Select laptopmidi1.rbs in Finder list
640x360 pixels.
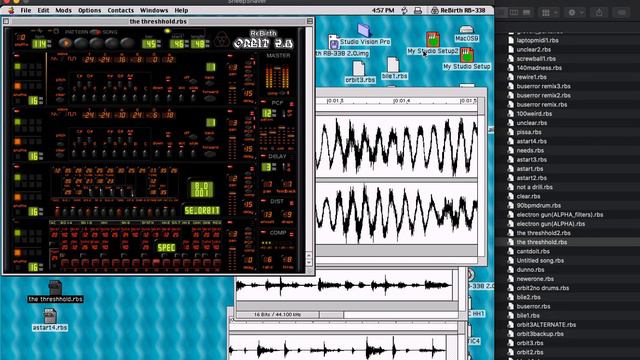537,40
